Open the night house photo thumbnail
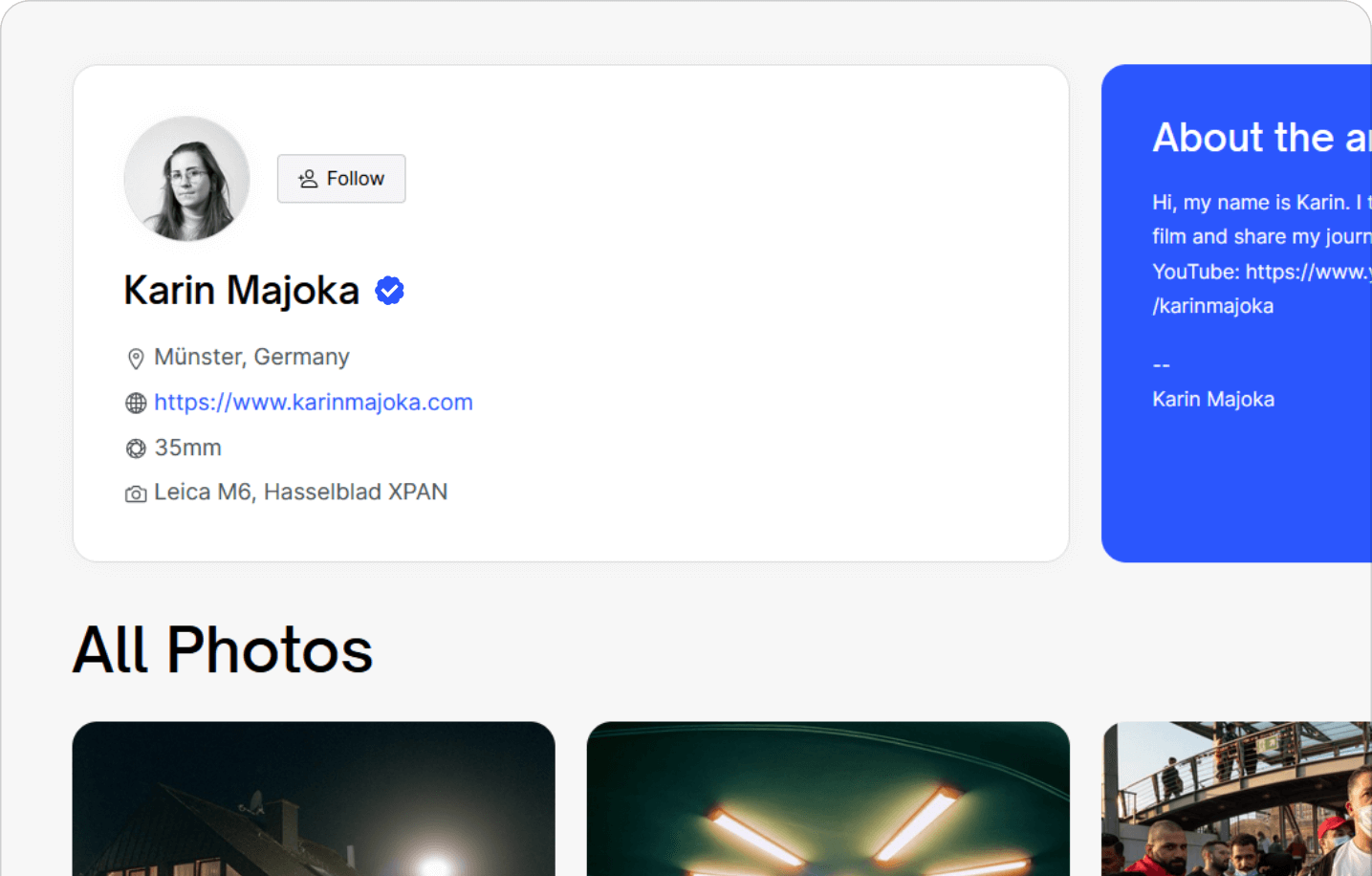The image size is (1372, 876). 314,799
